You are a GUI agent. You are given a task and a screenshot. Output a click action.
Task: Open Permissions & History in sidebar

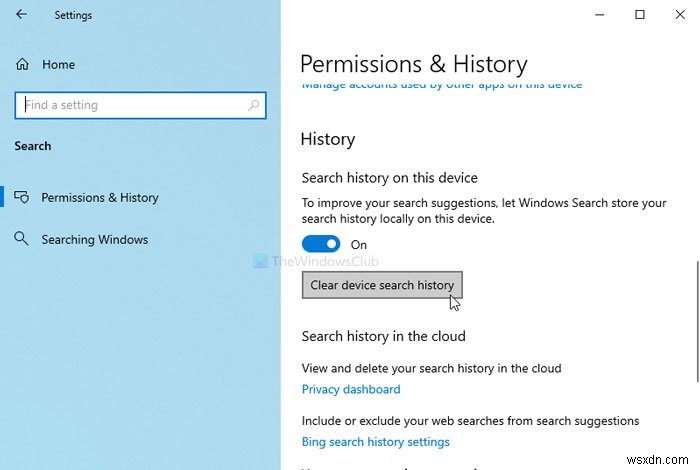(x=100, y=197)
